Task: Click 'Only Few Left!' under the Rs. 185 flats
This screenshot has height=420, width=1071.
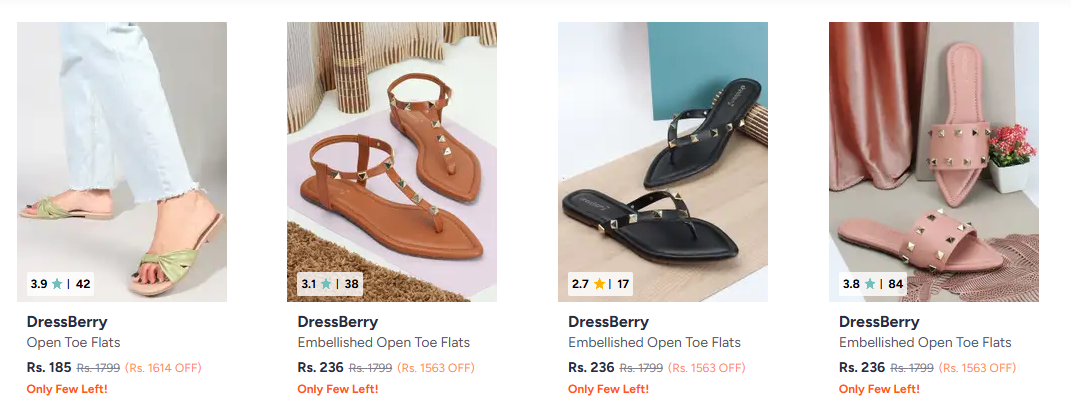Action: pos(67,389)
